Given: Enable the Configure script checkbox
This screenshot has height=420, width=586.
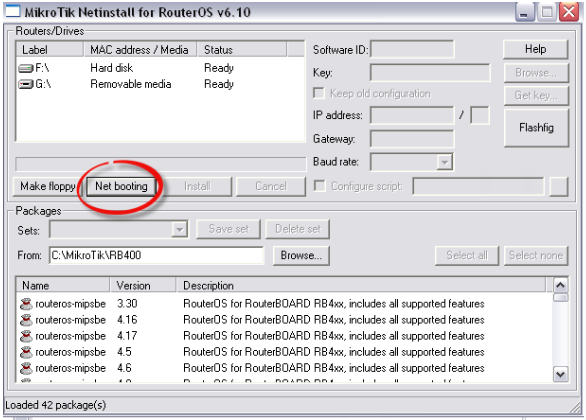Looking at the screenshot, I should (320, 186).
